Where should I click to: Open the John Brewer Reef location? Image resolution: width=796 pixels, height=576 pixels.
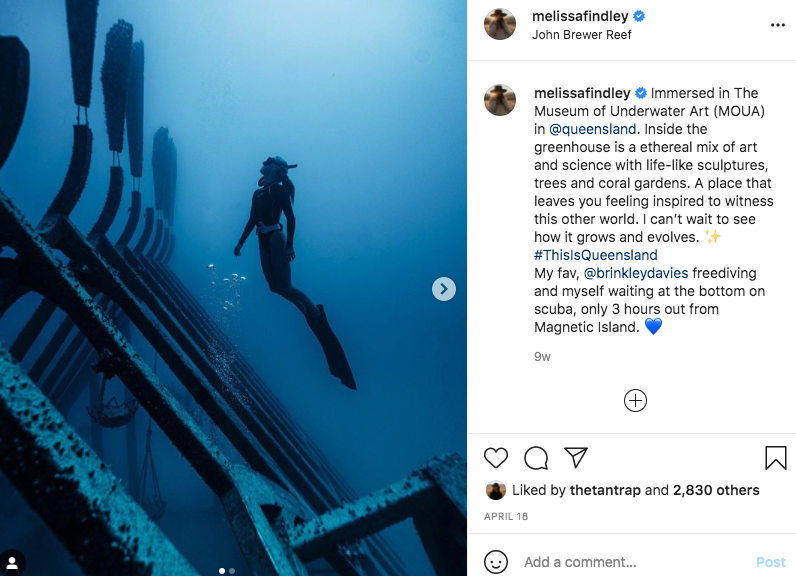click(x=582, y=35)
